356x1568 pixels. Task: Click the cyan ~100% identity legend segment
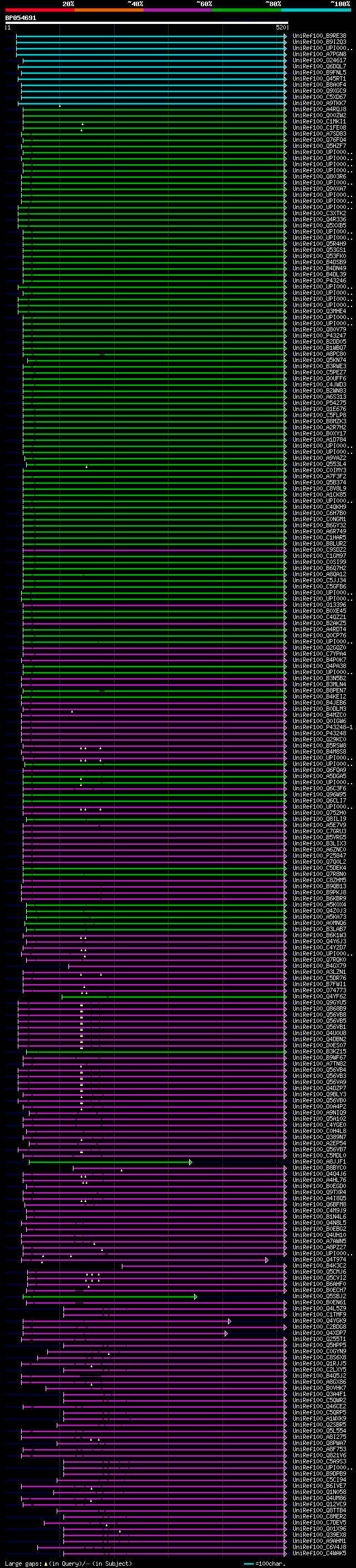pos(316,11)
